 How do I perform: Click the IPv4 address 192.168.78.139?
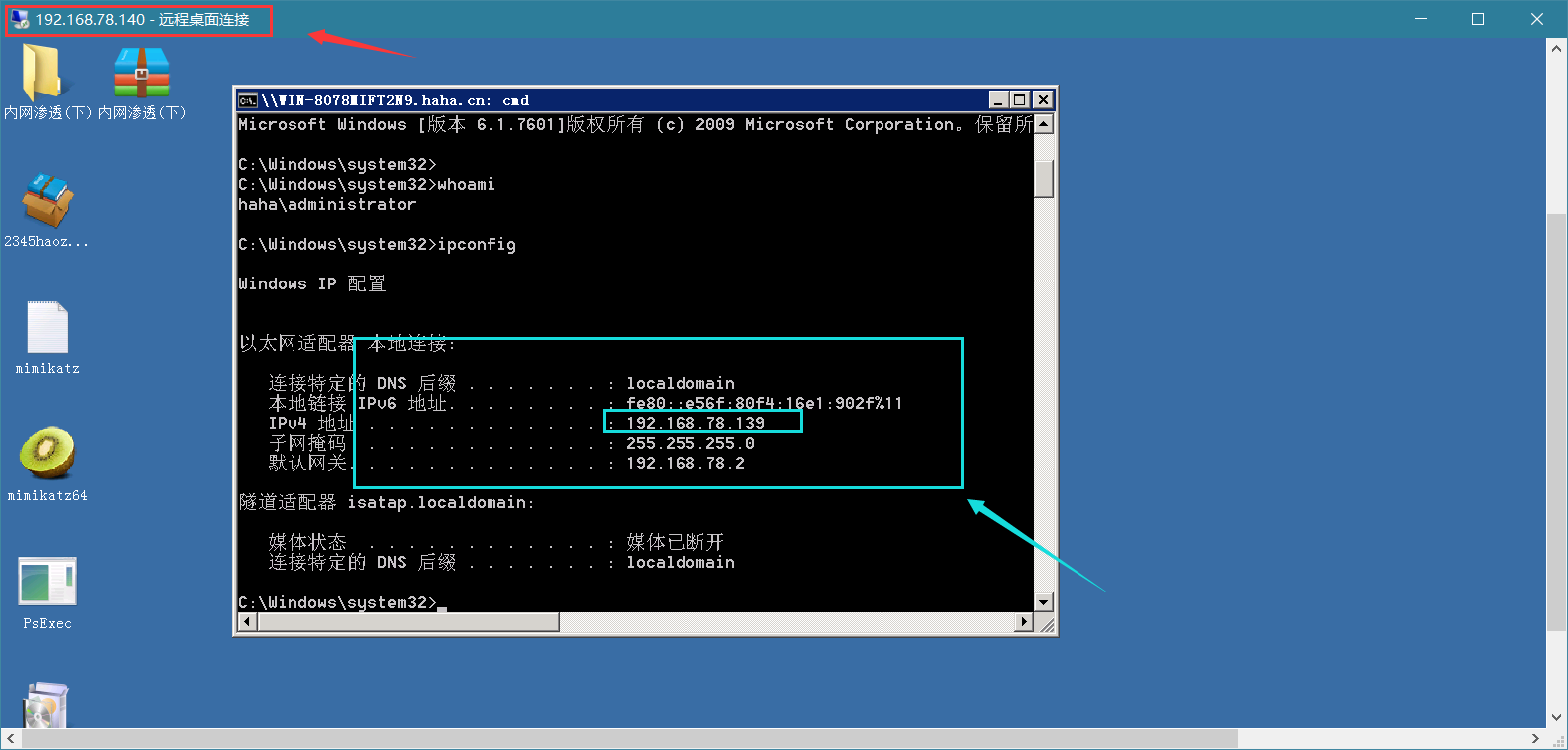point(695,423)
